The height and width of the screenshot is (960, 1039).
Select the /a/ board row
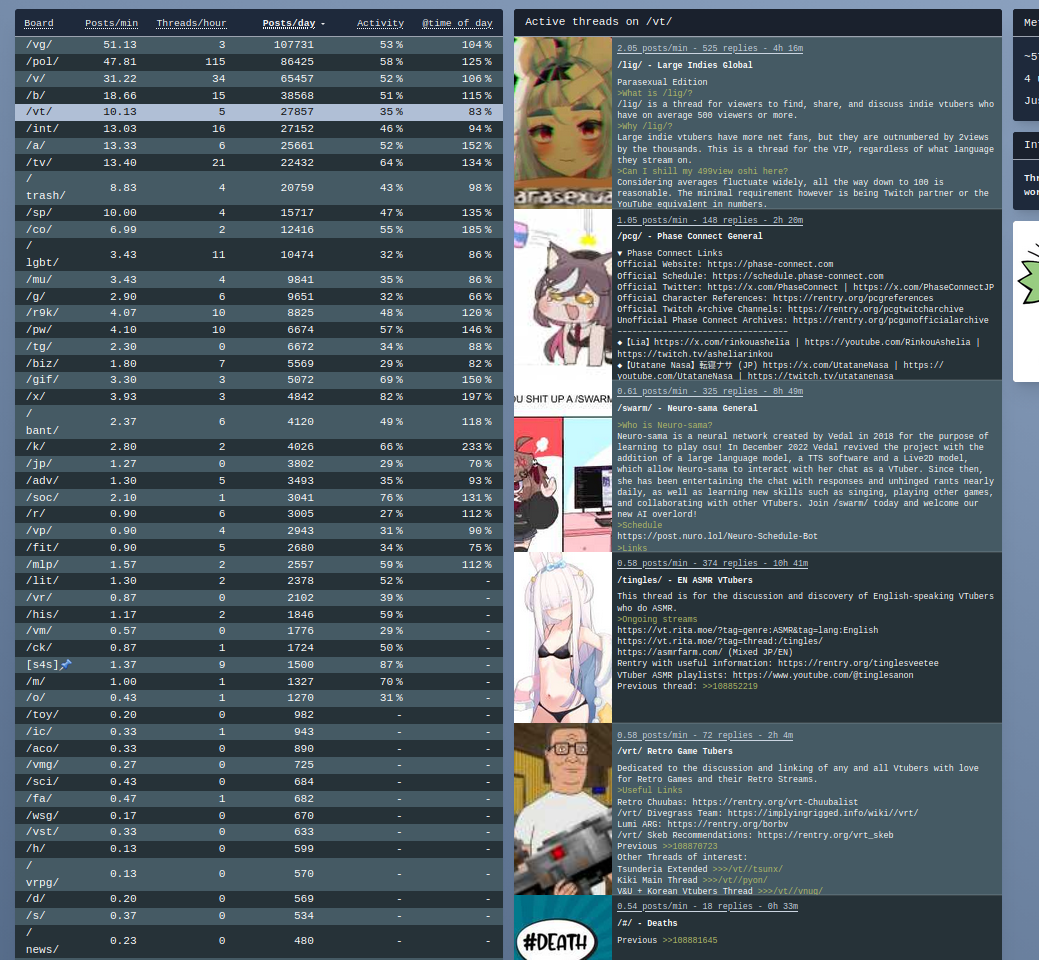(258, 146)
